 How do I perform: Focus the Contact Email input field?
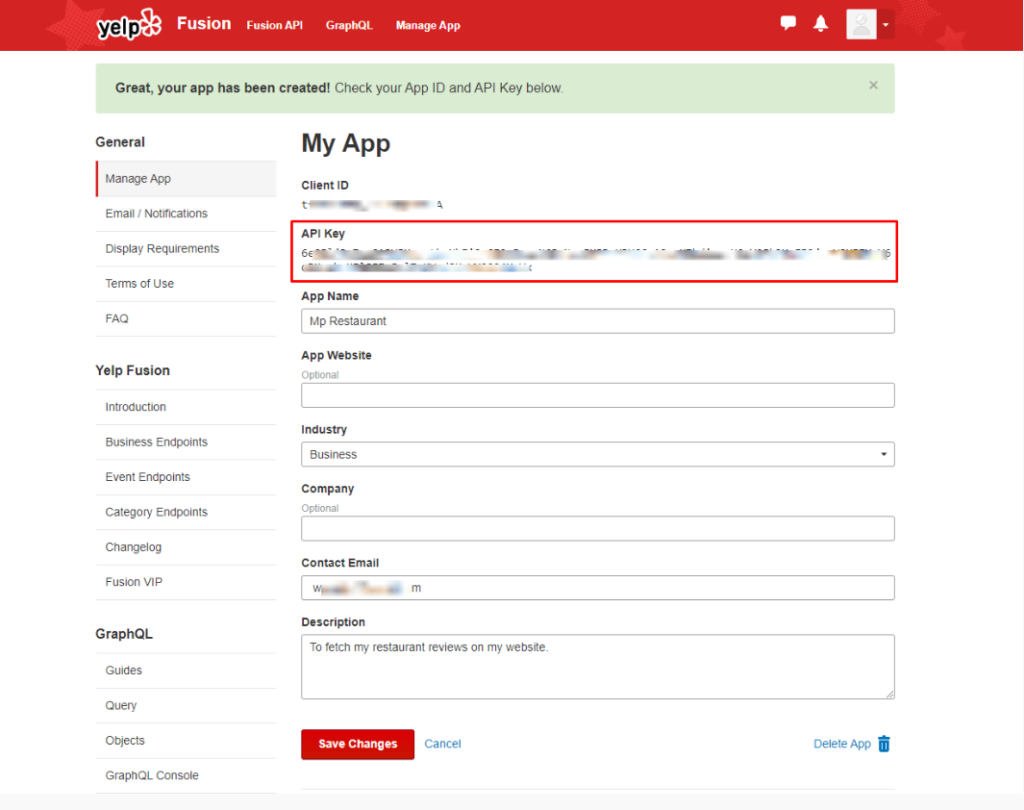(598, 588)
